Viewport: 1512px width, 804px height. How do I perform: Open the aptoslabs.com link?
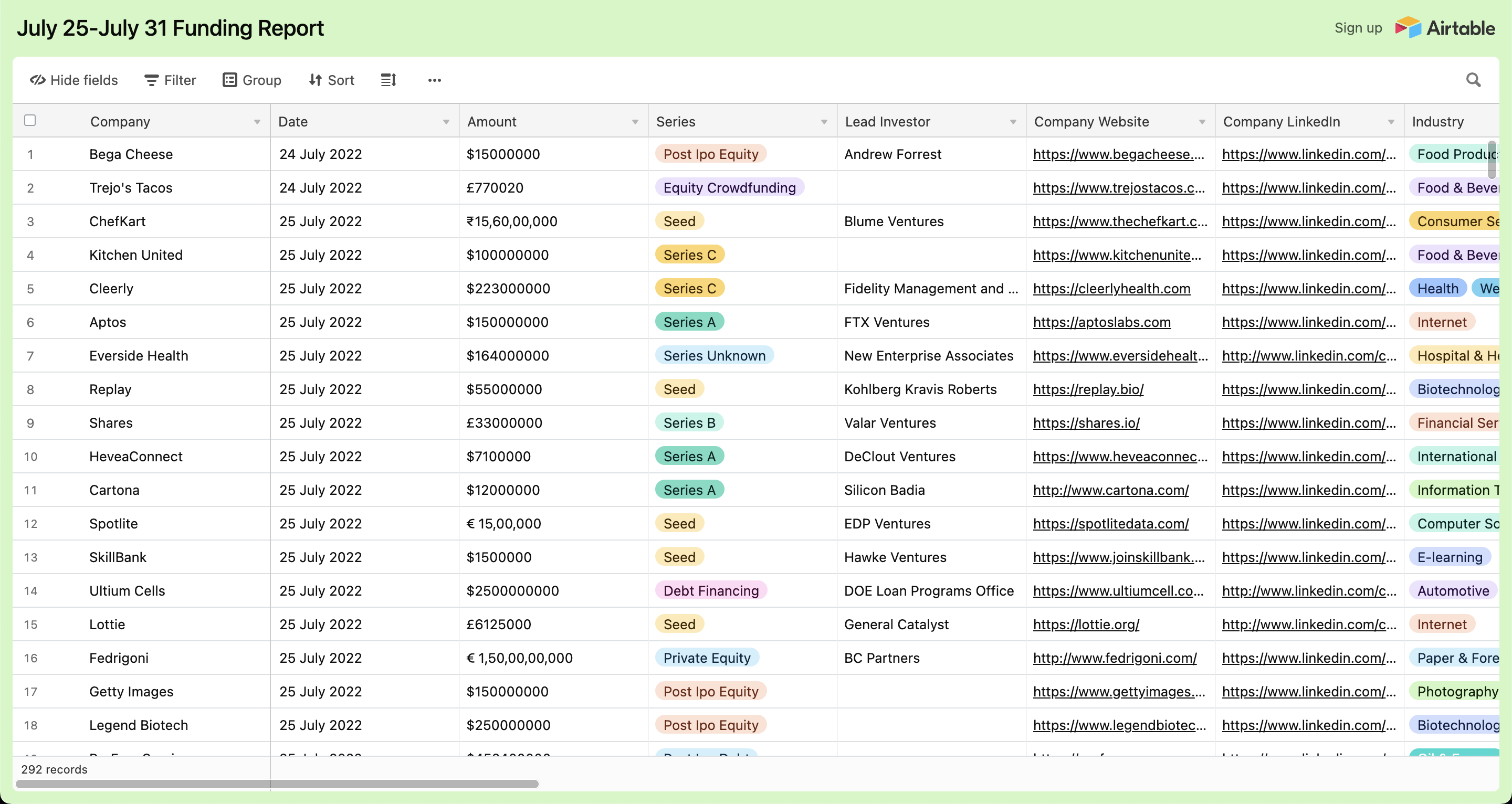tap(1102, 322)
